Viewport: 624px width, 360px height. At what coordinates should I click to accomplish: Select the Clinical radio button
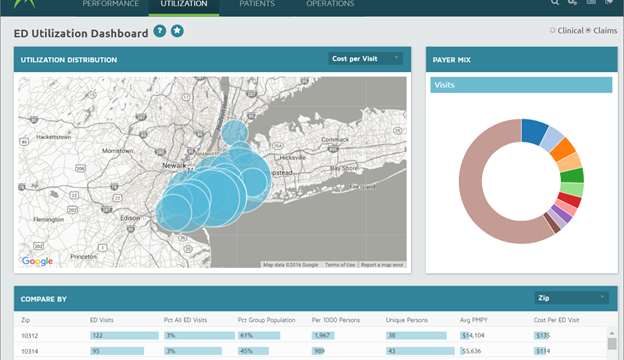(552, 30)
